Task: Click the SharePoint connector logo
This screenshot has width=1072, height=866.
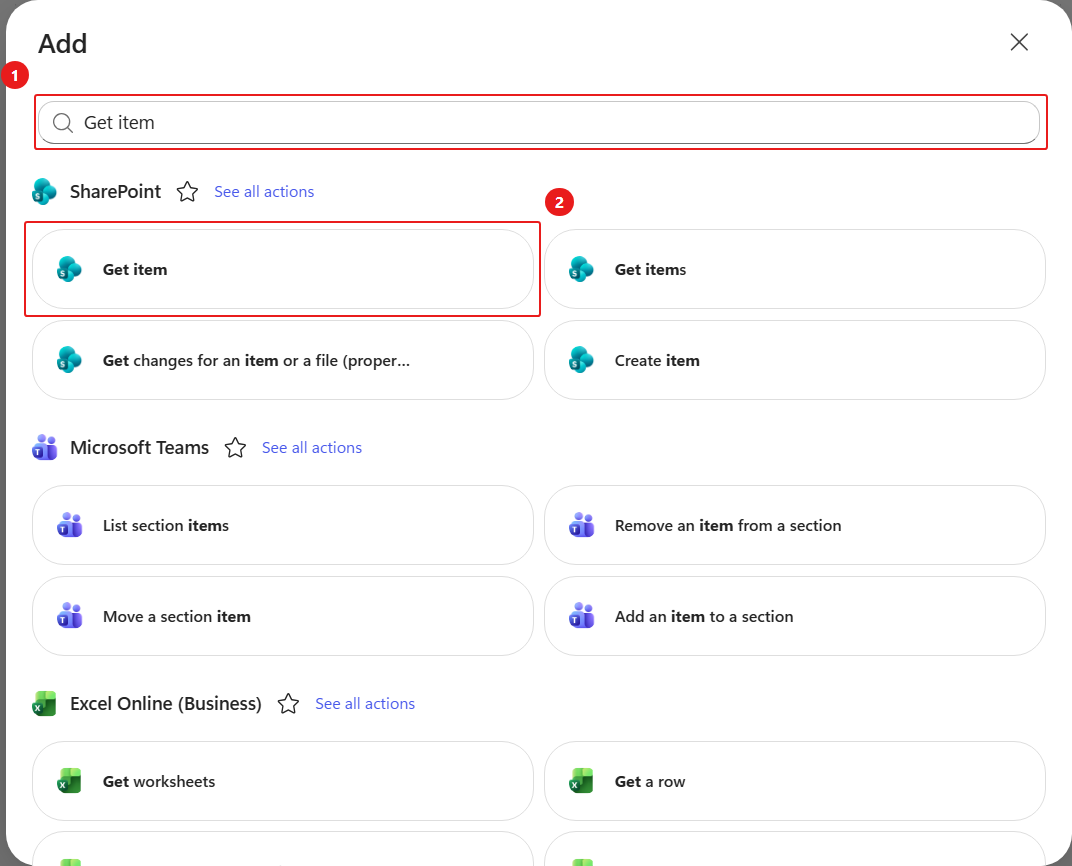Action: (x=44, y=191)
